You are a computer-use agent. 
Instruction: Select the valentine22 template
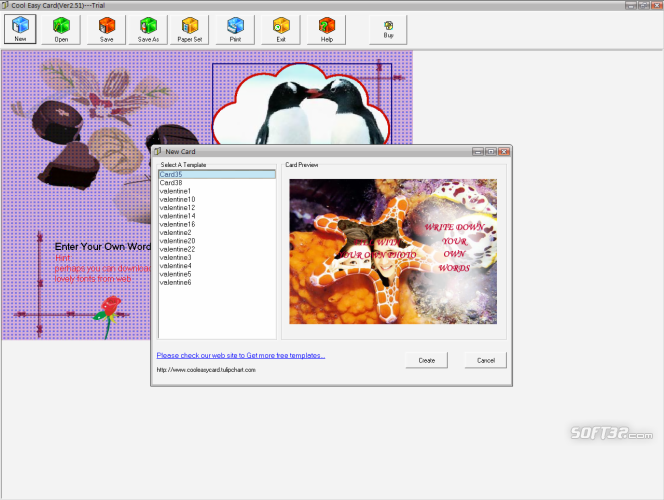tap(217, 249)
